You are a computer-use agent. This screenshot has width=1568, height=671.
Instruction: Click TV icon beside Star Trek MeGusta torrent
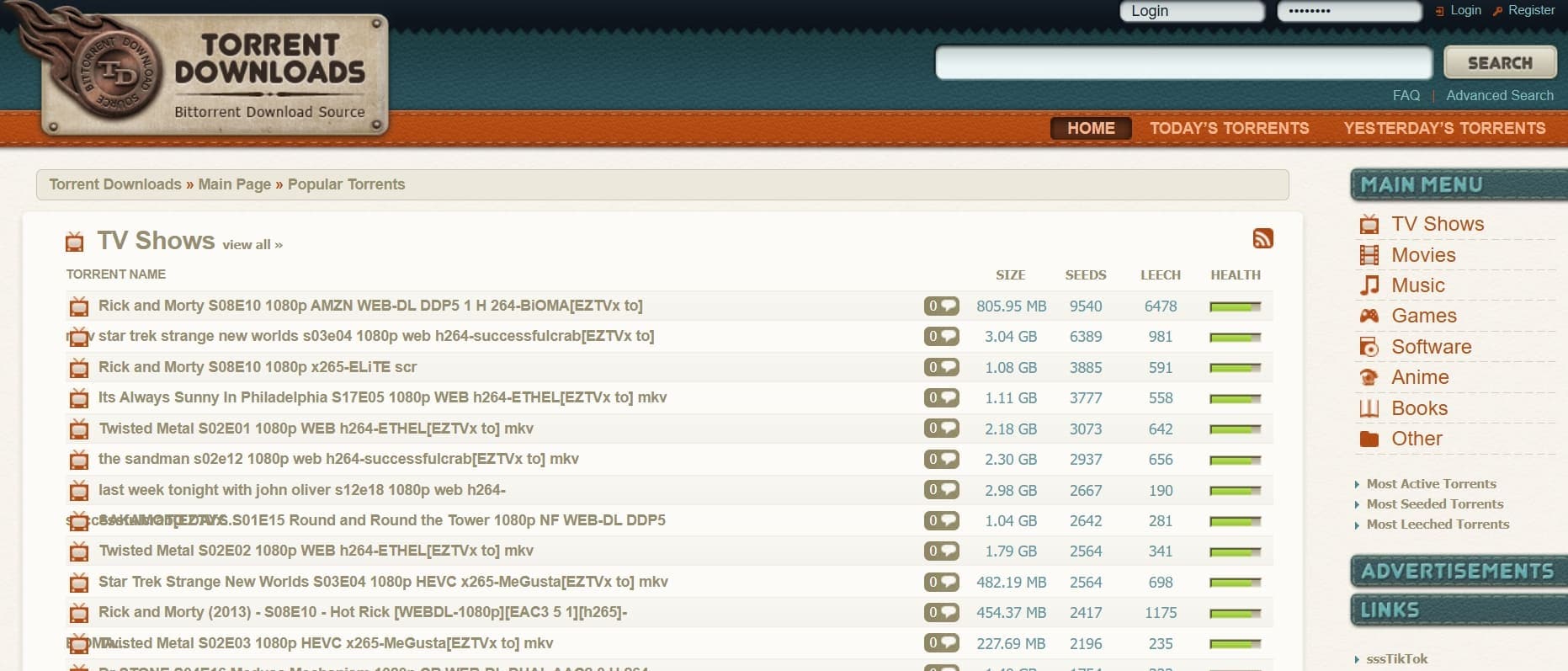pyautogui.click(x=79, y=582)
